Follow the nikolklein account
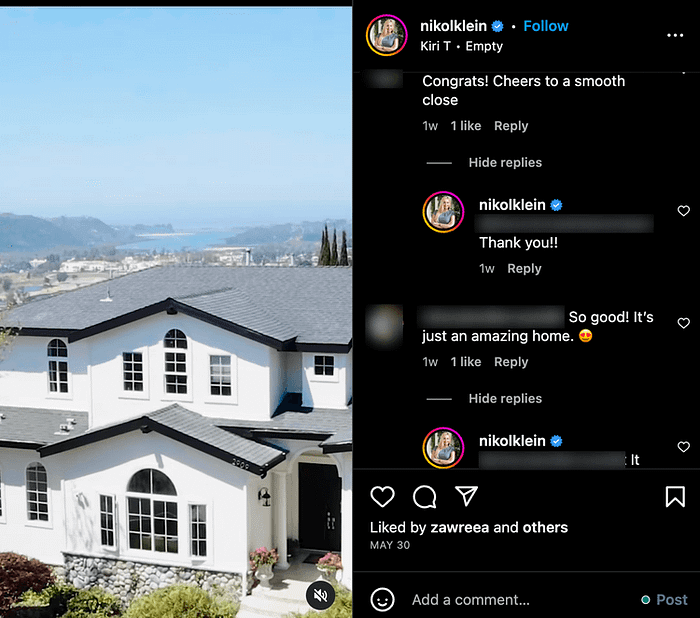The height and width of the screenshot is (618, 700). click(x=546, y=26)
